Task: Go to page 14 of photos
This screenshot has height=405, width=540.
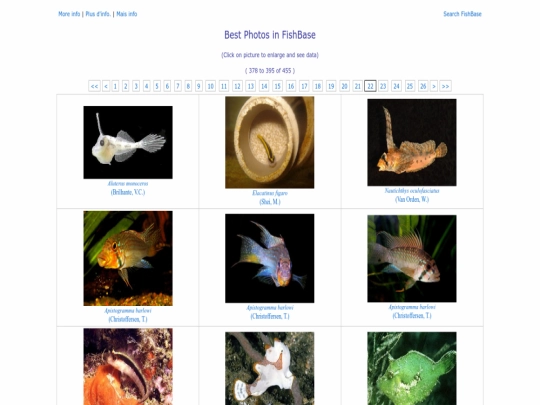Action: [264, 86]
